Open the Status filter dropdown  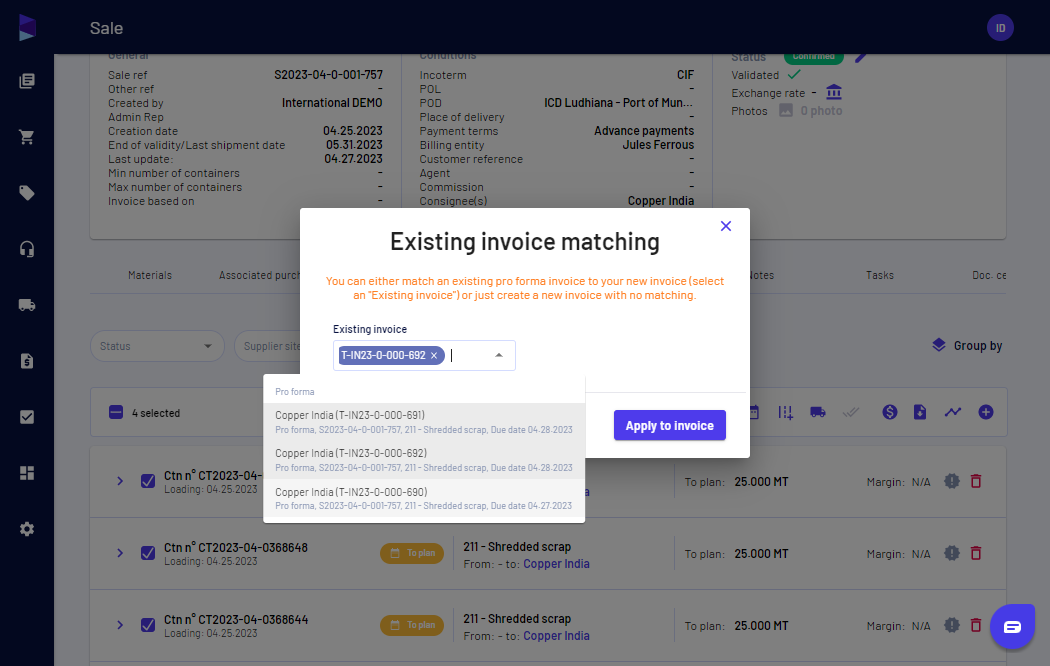pyautogui.click(x=157, y=346)
